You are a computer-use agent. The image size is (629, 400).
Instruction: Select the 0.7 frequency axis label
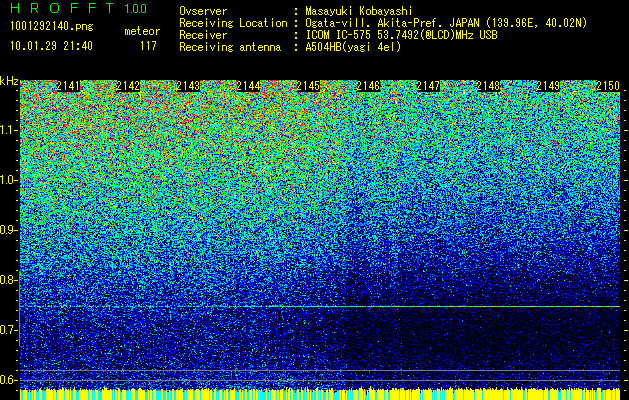point(8,330)
